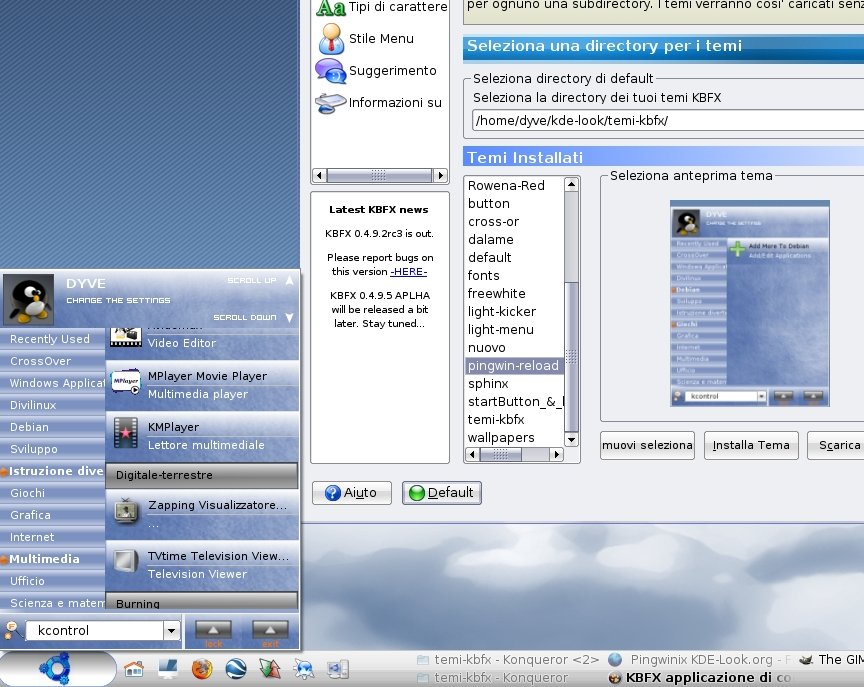This screenshot has height=687, width=864.
Task: Select the pingwin-reload theme entry
Action: pyautogui.click(x=513, y=366)
